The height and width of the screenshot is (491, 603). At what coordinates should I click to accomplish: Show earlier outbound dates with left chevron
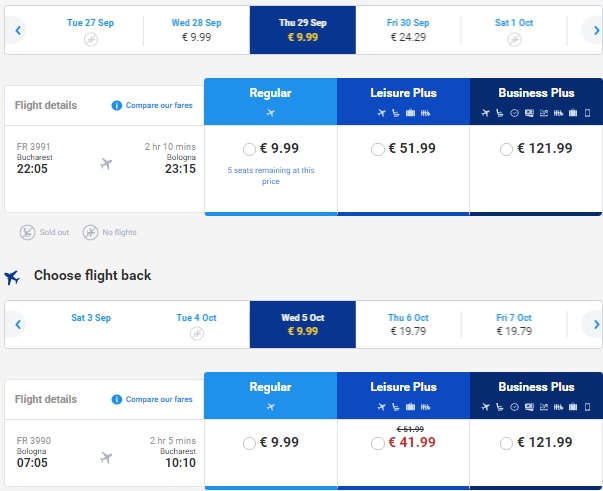click(18, 30)
